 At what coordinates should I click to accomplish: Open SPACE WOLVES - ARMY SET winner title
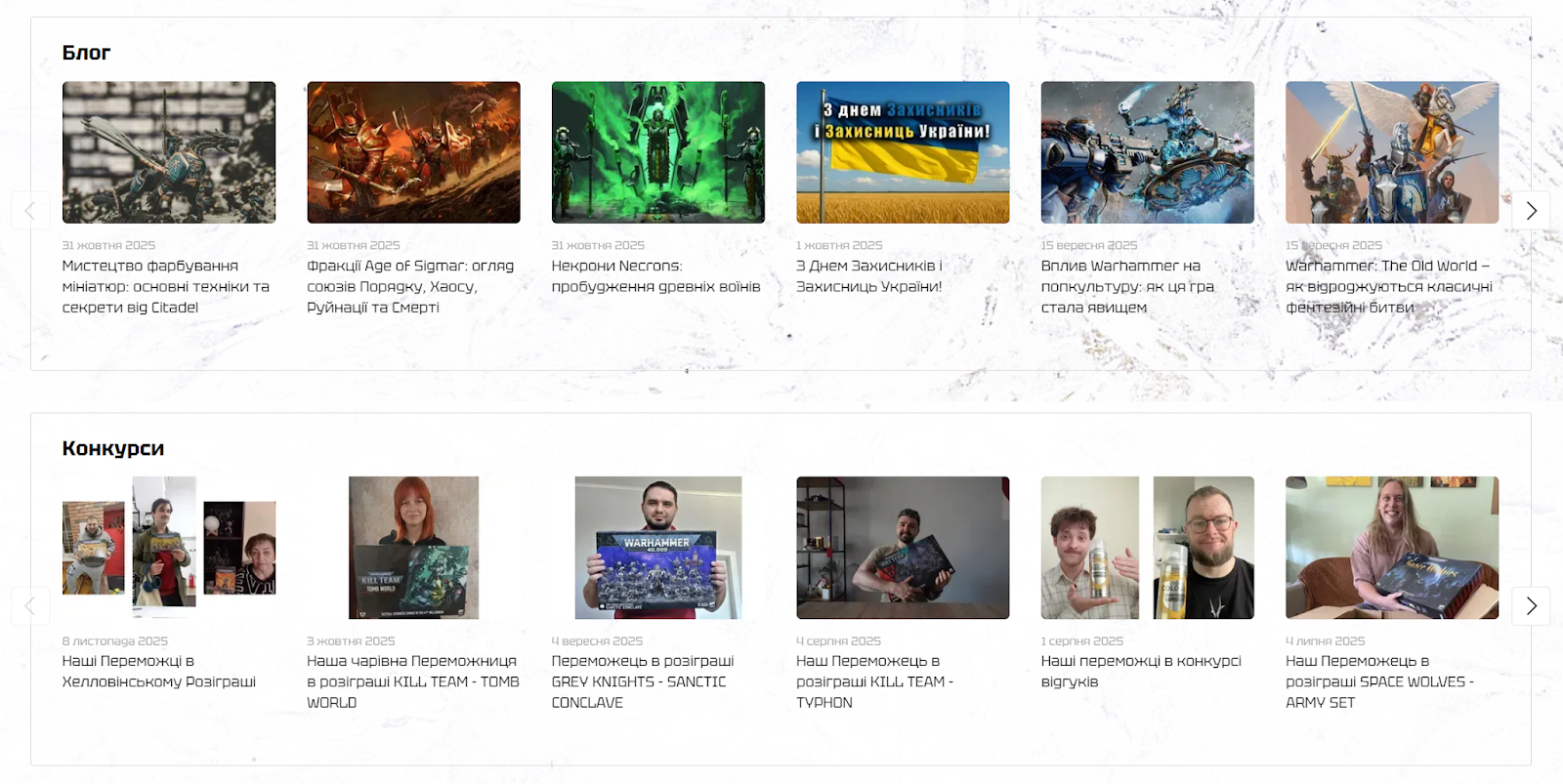click(1379, 681)
